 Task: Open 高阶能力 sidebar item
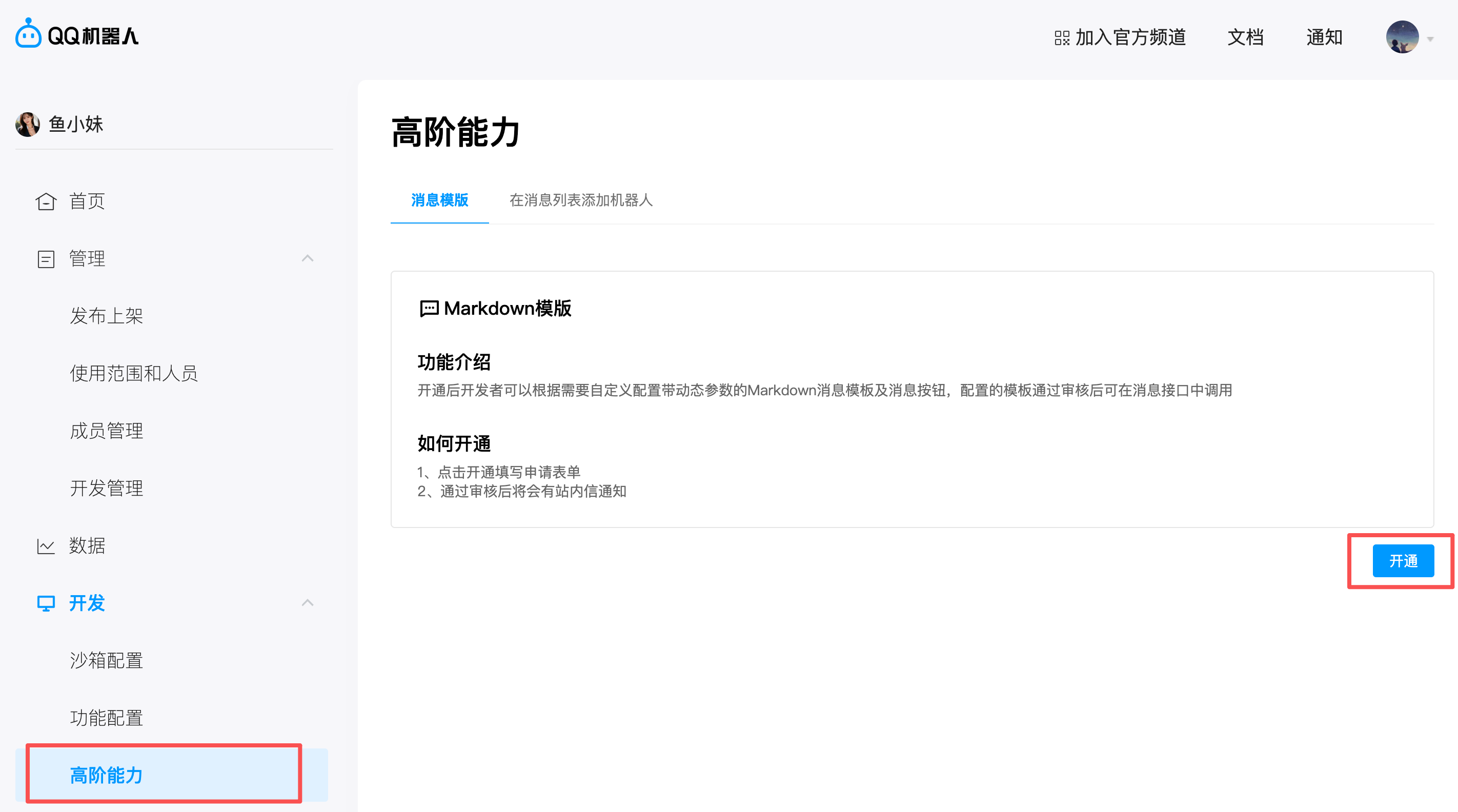[107, 775]
